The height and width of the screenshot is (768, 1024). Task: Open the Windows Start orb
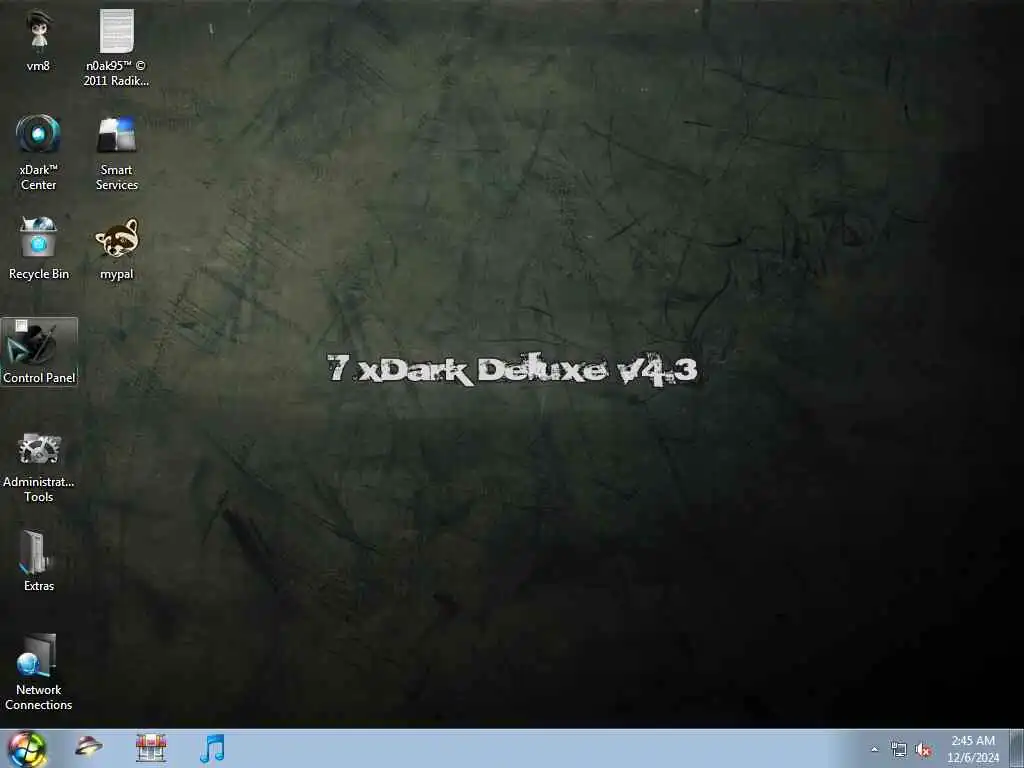tap(26, 748)
